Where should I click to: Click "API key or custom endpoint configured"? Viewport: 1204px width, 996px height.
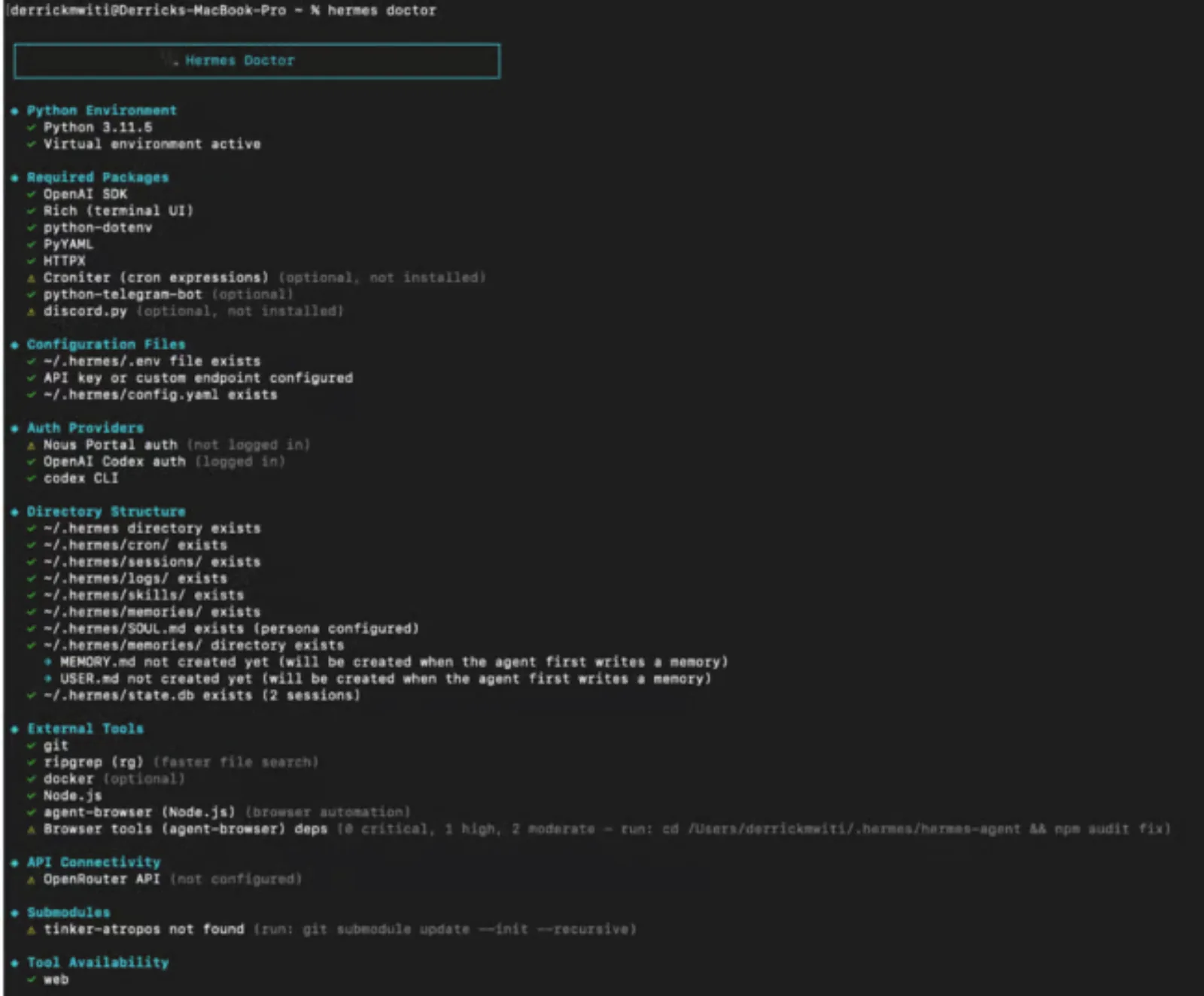[x=198, y=378]
